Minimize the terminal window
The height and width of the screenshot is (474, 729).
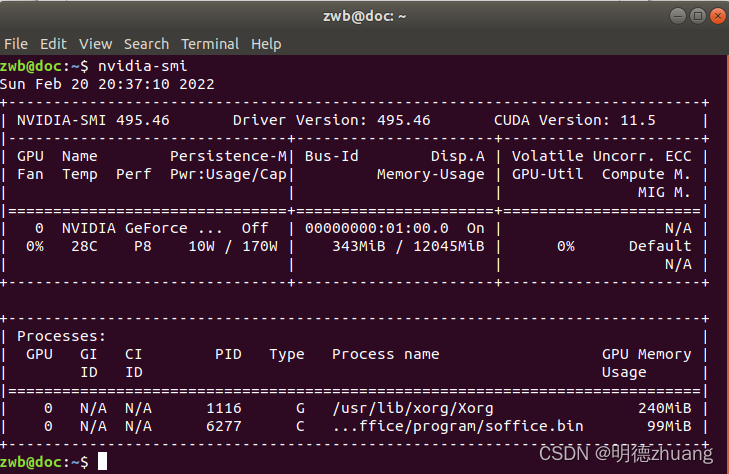point(678,16)
